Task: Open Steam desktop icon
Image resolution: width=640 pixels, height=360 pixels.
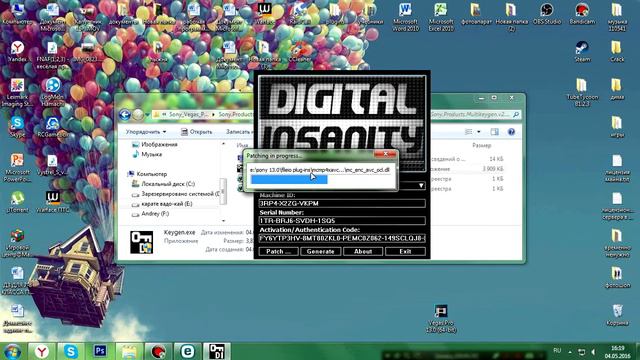Action: 582,51
